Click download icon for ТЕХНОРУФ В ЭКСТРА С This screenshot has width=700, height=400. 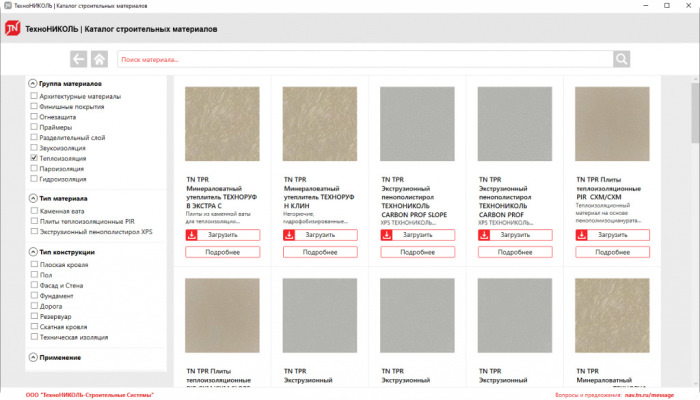pyautogui.click(x=192, y=235)
